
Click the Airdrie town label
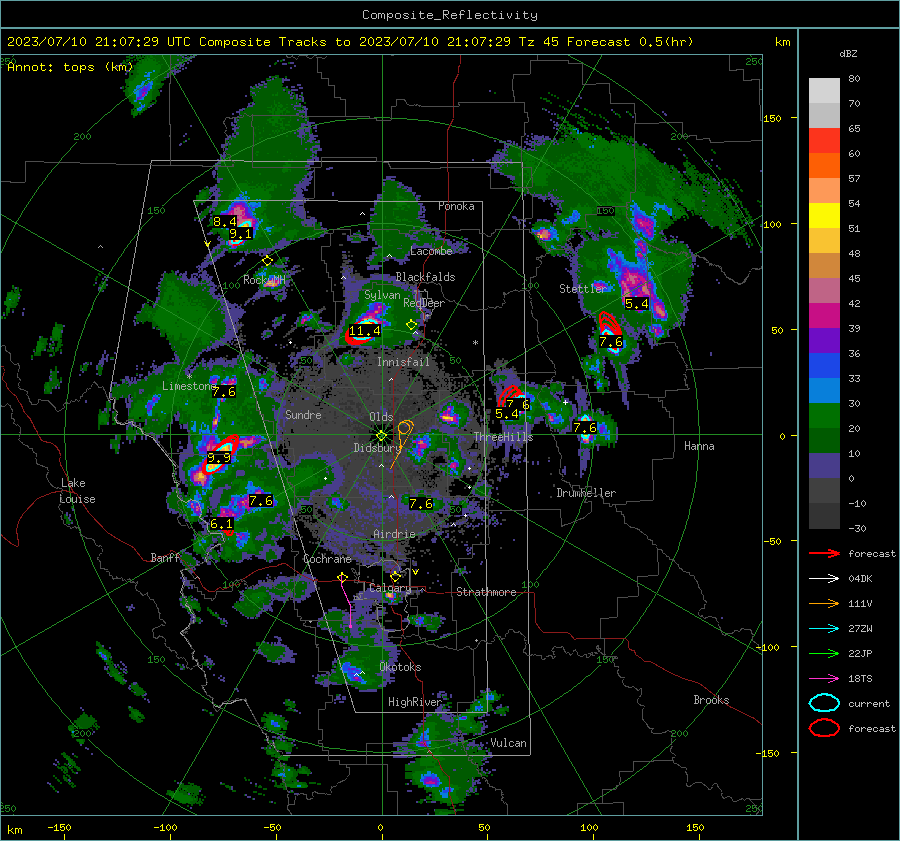(394, 534)
